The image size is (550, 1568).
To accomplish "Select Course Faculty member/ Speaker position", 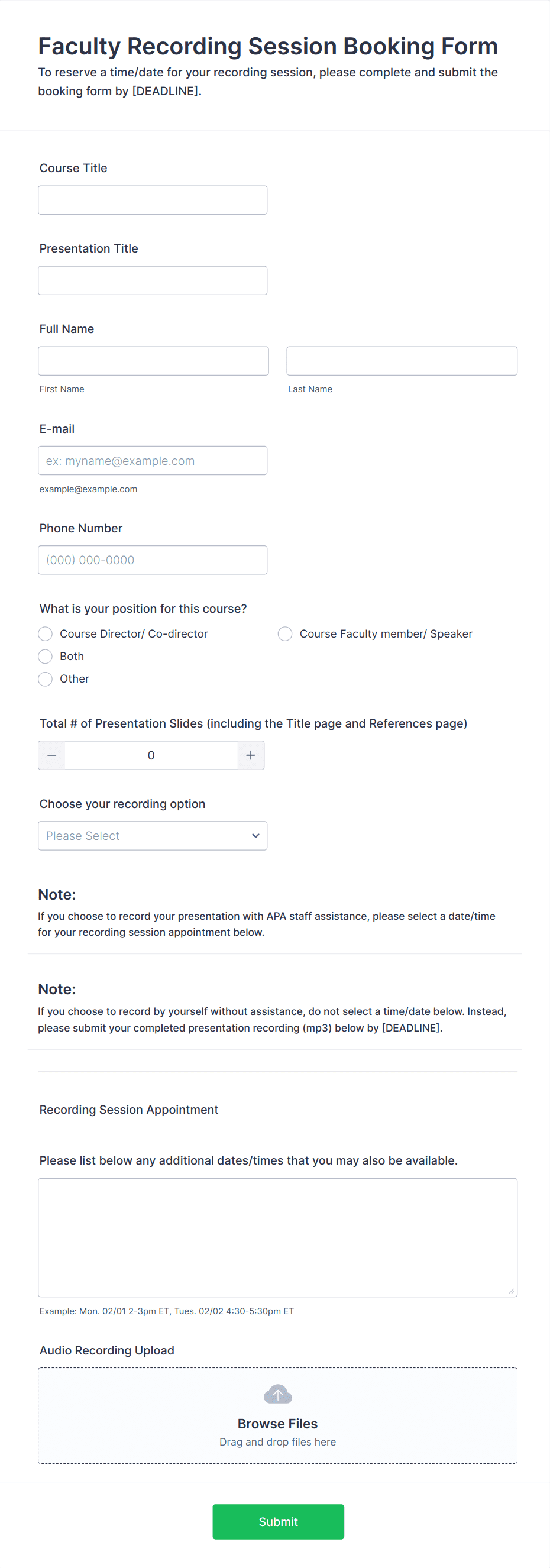I will [285, 633].
